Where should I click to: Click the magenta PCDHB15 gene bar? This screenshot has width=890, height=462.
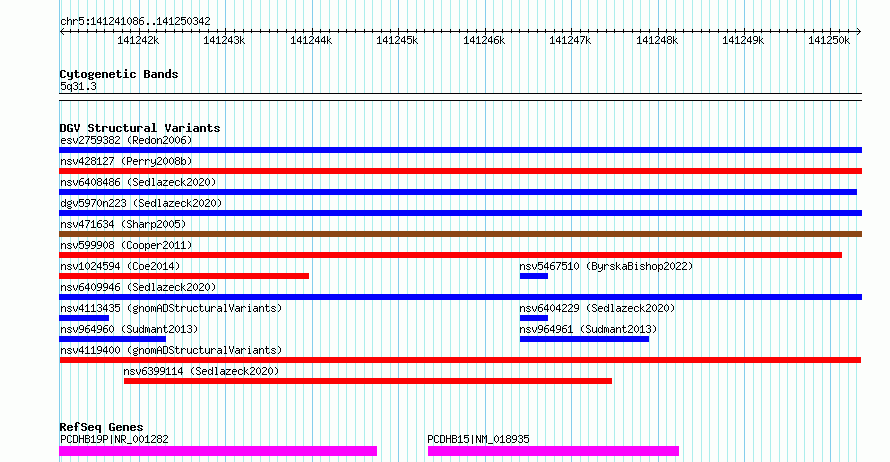coord(553,451)
